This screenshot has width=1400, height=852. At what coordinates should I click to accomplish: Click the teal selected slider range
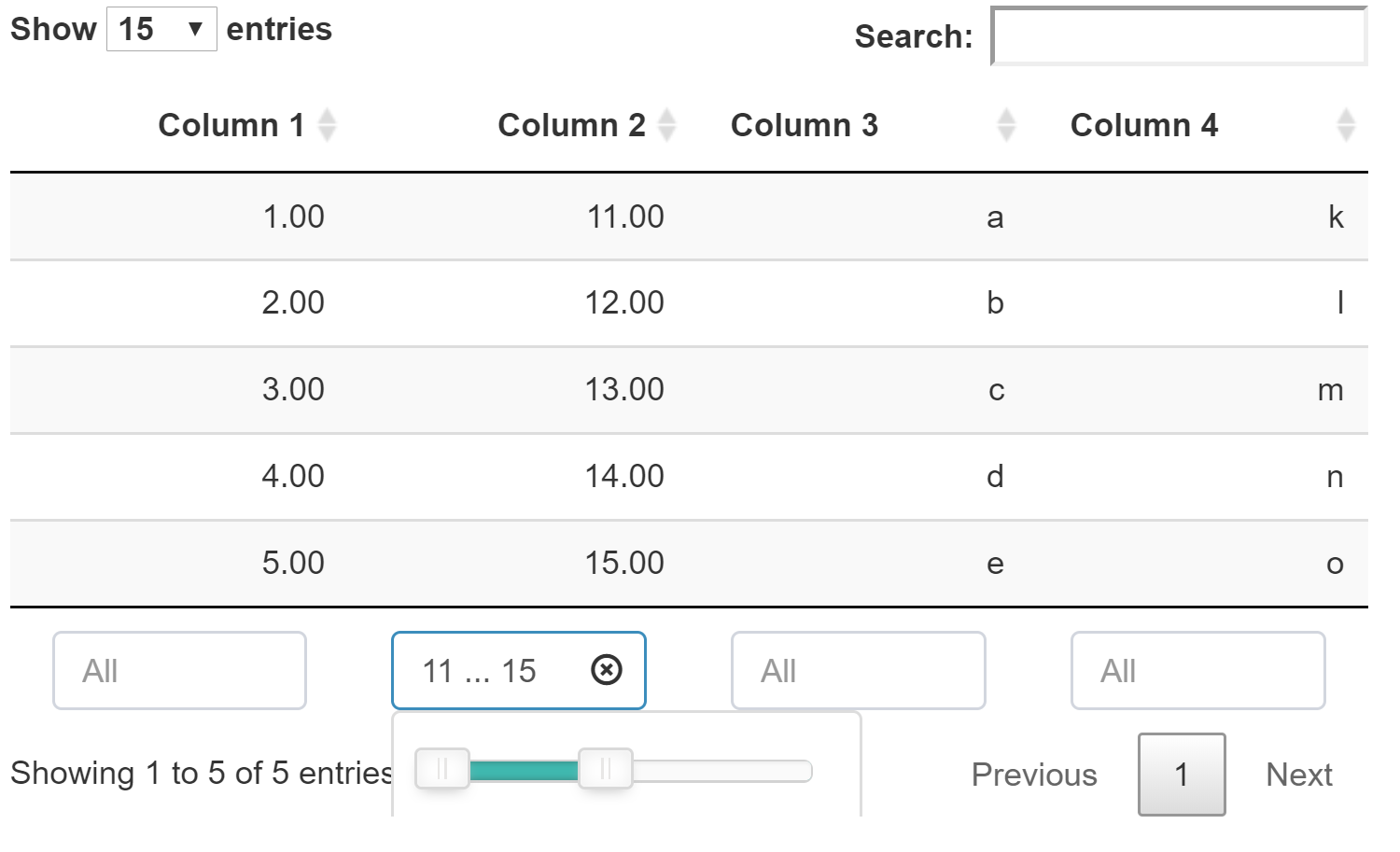(524, 771)
